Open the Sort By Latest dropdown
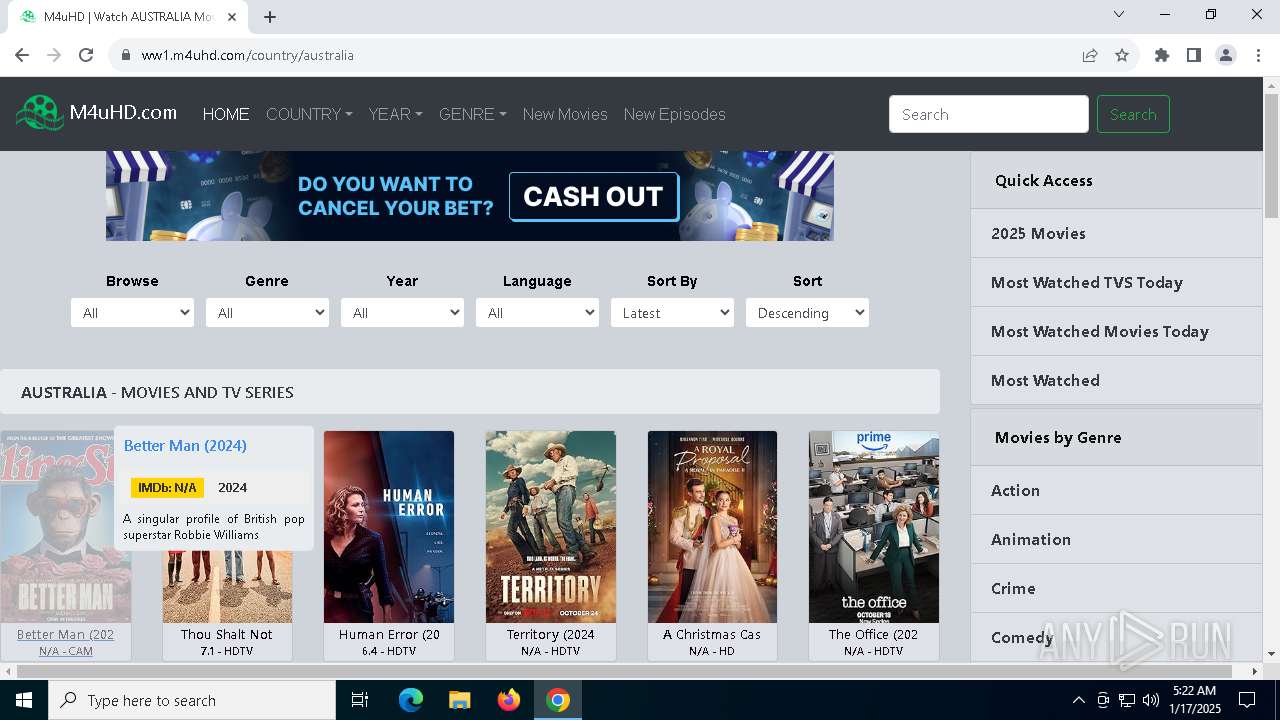The image size is (1280, 720). click(672, 313)
